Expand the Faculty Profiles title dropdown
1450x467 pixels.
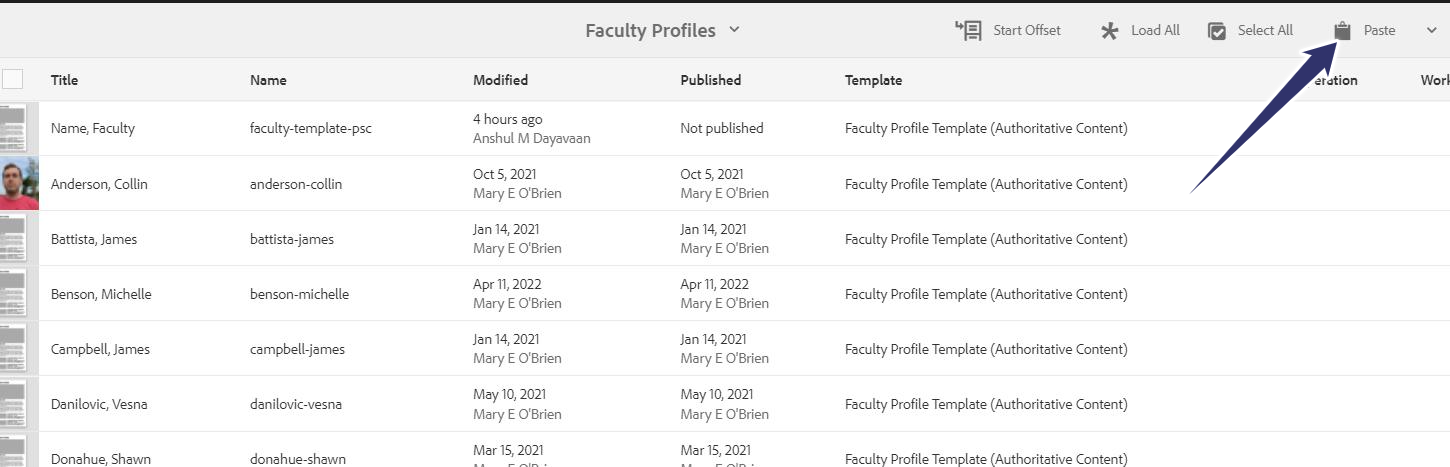coord(734,30)
